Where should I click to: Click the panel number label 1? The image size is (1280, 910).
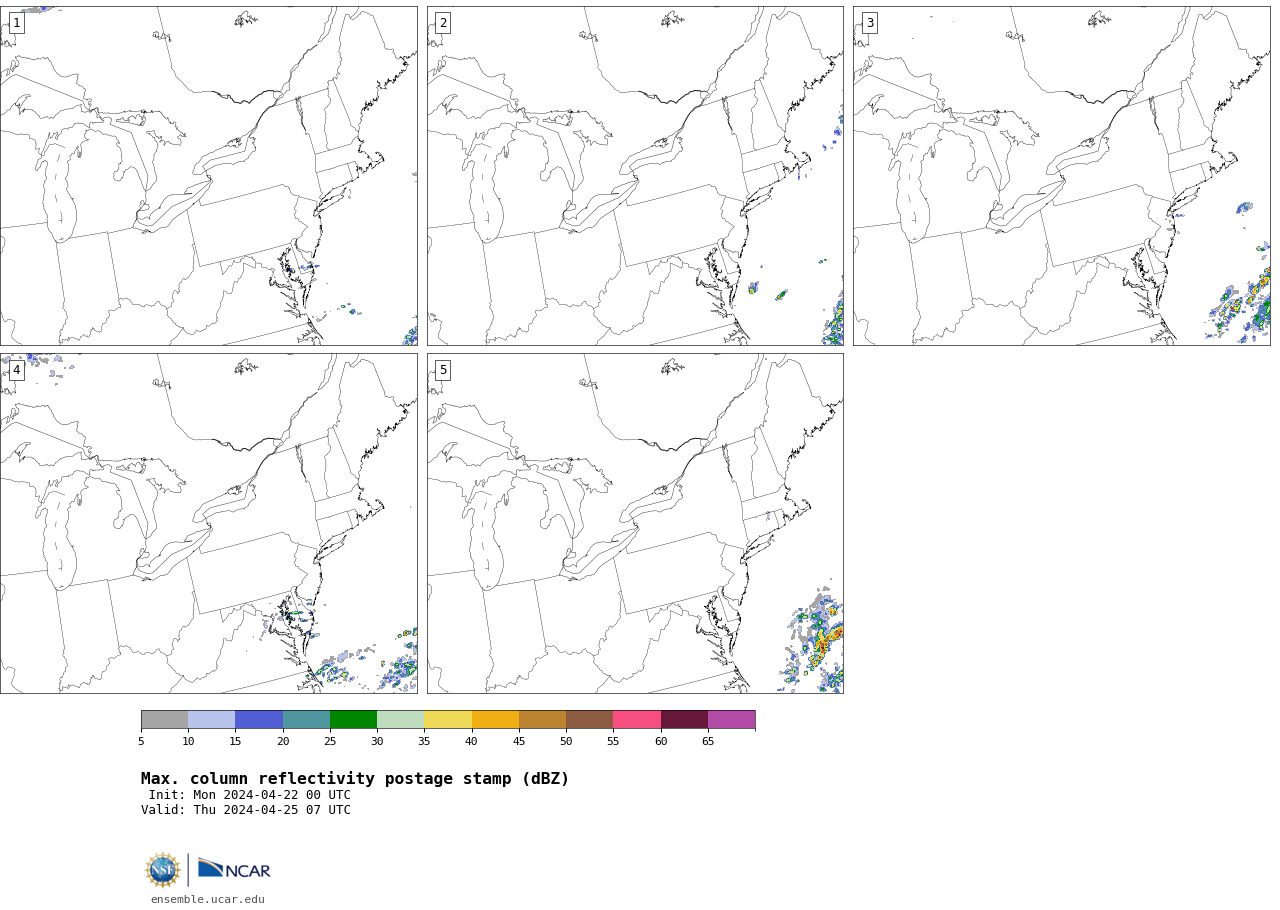[x=16, y=23]
